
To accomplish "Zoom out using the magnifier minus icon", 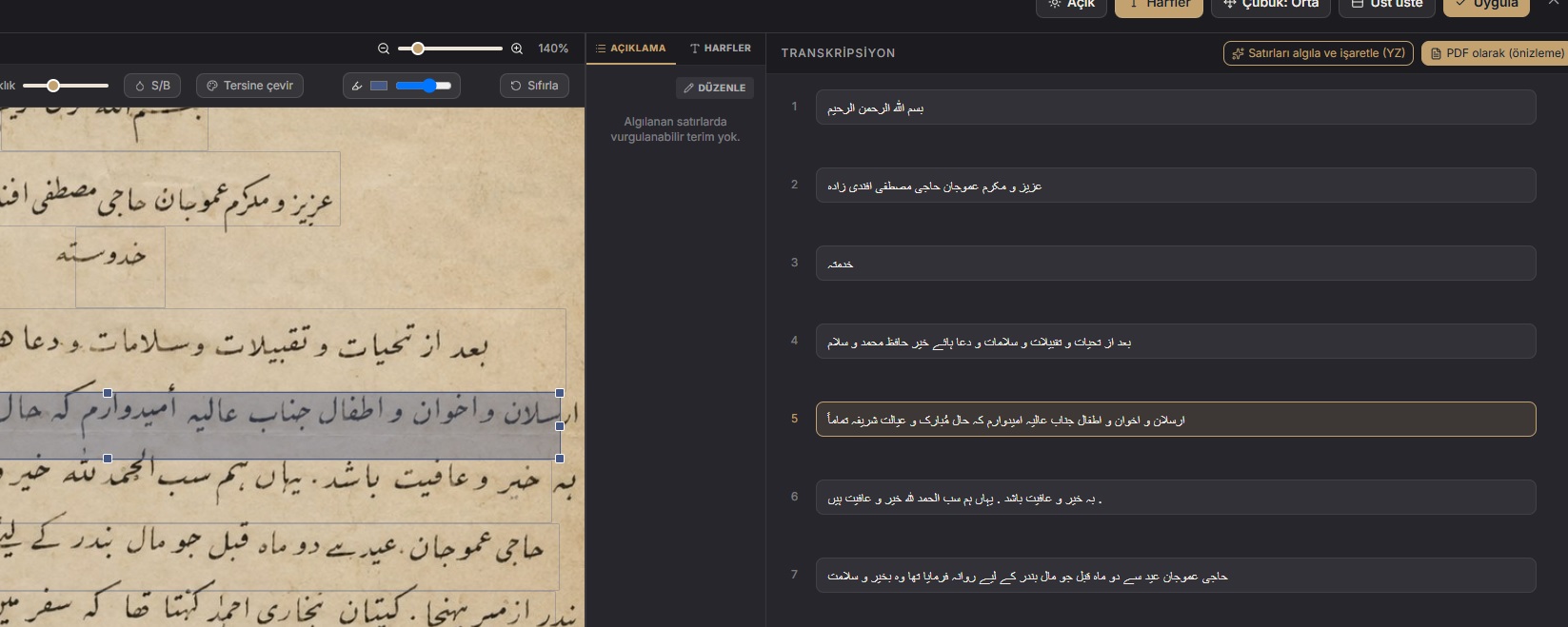I will tap(384, 49).
